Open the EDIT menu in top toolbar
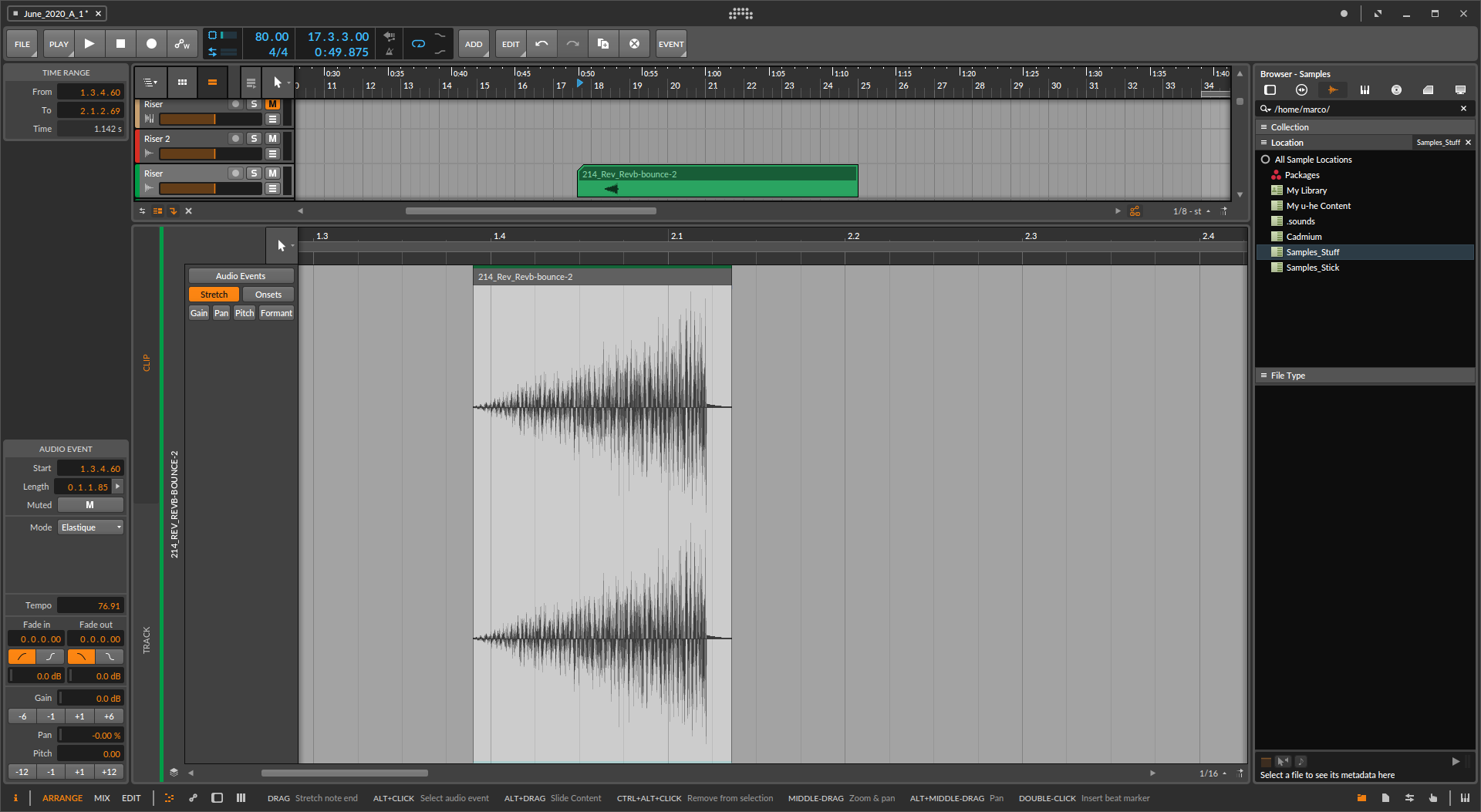Image resolution: width=1481 pixels, height=812 pixels. pos(511,44)
